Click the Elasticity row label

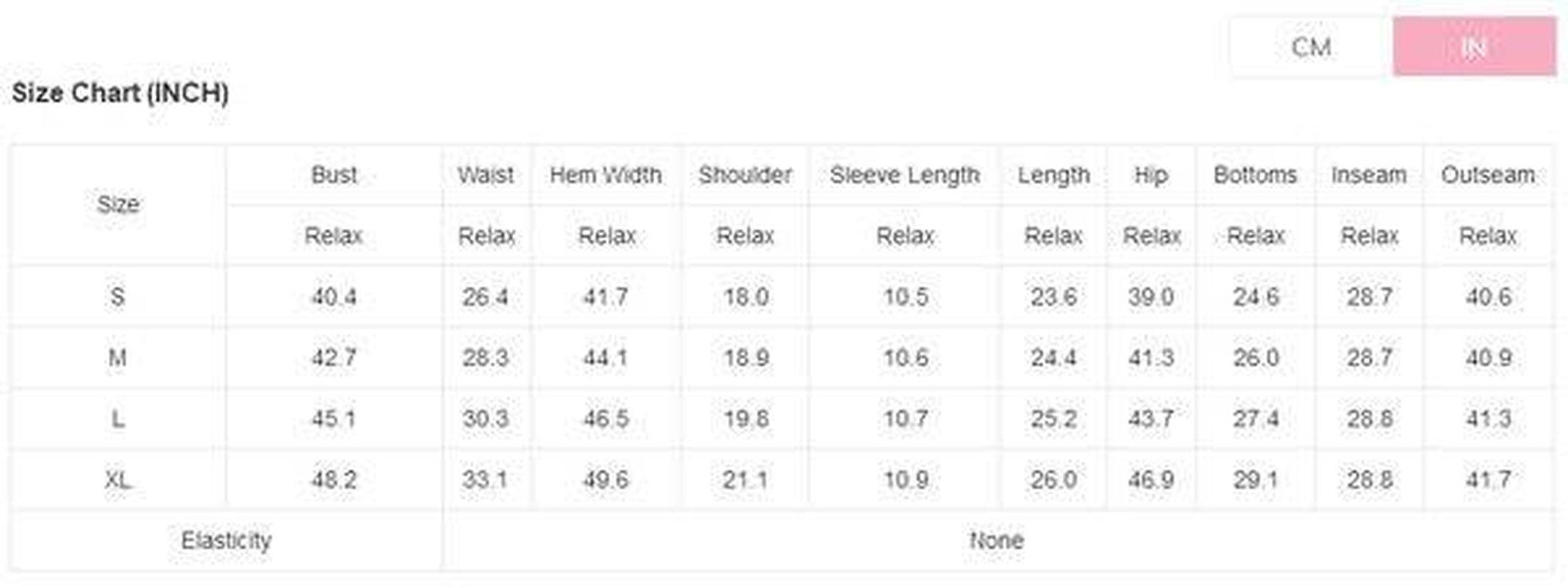pos(226,541)
